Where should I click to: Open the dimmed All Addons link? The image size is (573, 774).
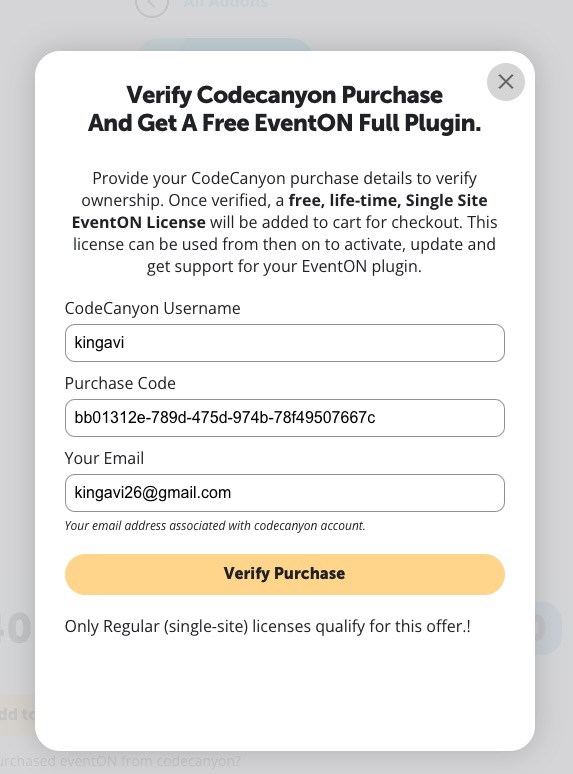pos(226,4)
